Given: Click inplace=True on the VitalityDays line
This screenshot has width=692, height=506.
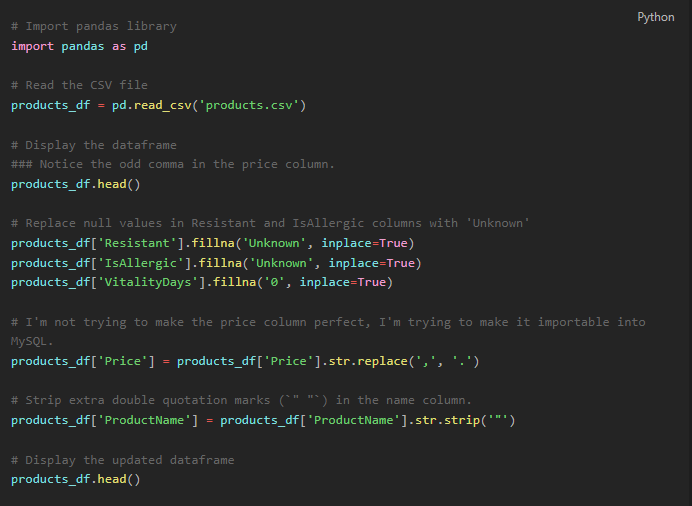Looking at the screenshot, I should 343,282.
